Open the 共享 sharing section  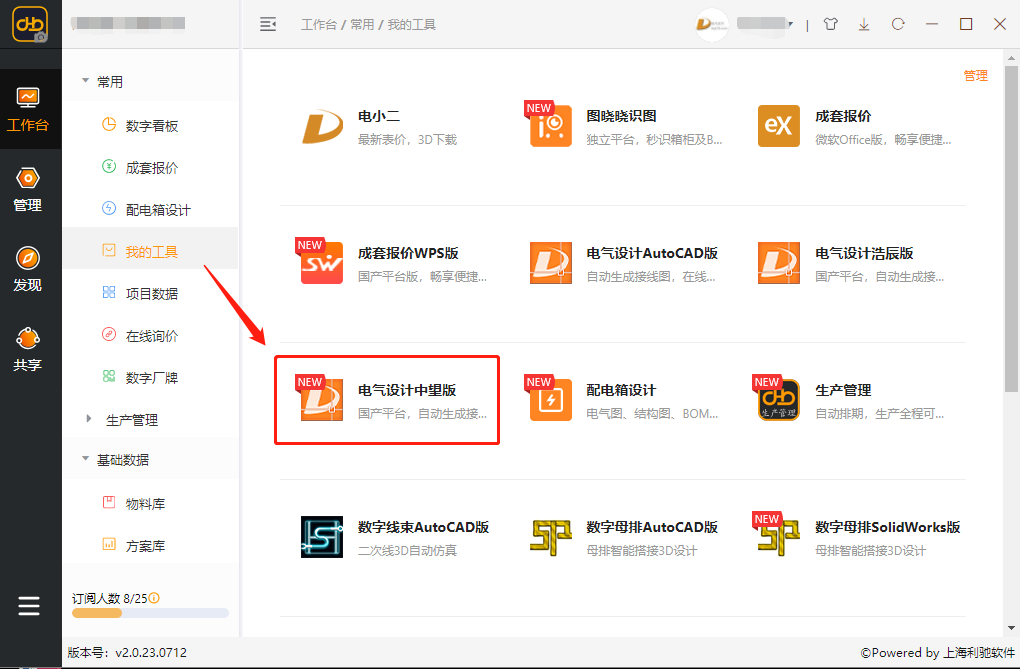point(28,349)
